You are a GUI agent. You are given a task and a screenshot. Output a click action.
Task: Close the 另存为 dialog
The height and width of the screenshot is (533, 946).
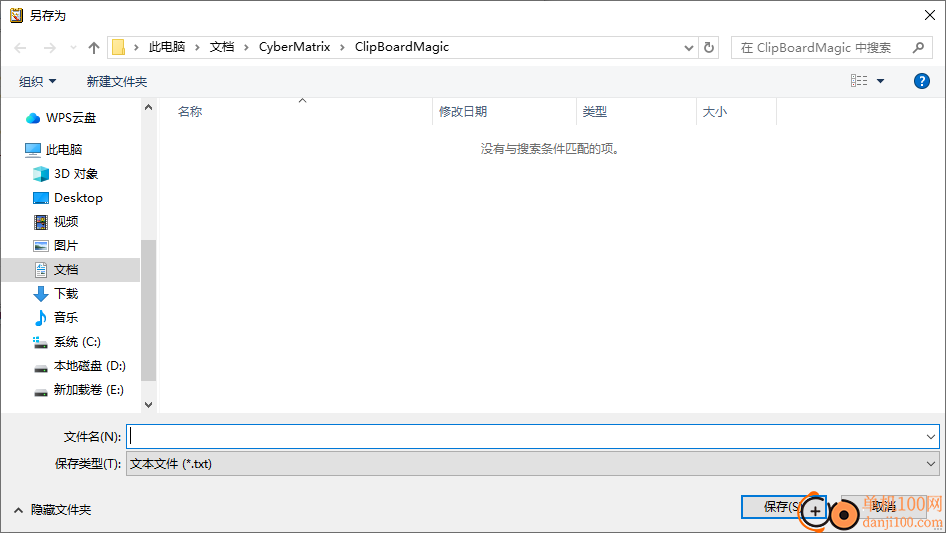tap(930, 15)
